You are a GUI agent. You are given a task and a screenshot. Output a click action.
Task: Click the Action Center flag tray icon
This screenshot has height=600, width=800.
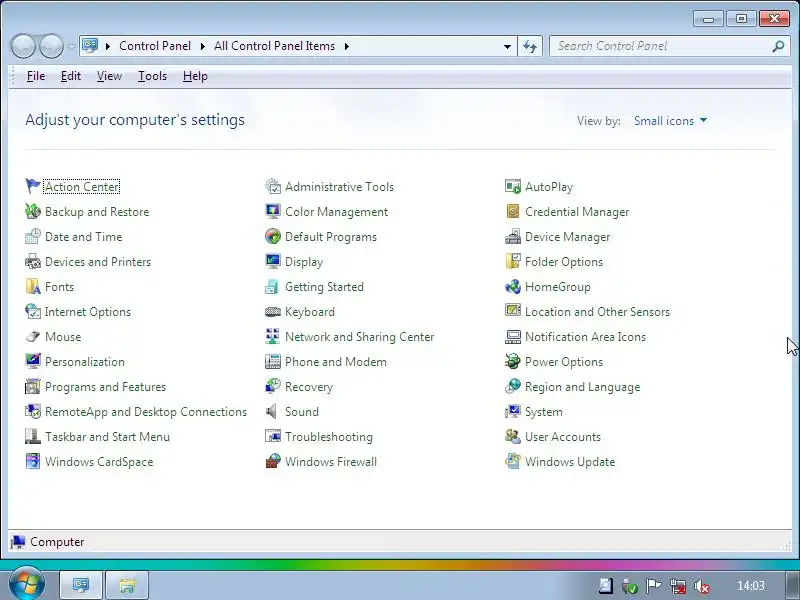click(653, 586)
